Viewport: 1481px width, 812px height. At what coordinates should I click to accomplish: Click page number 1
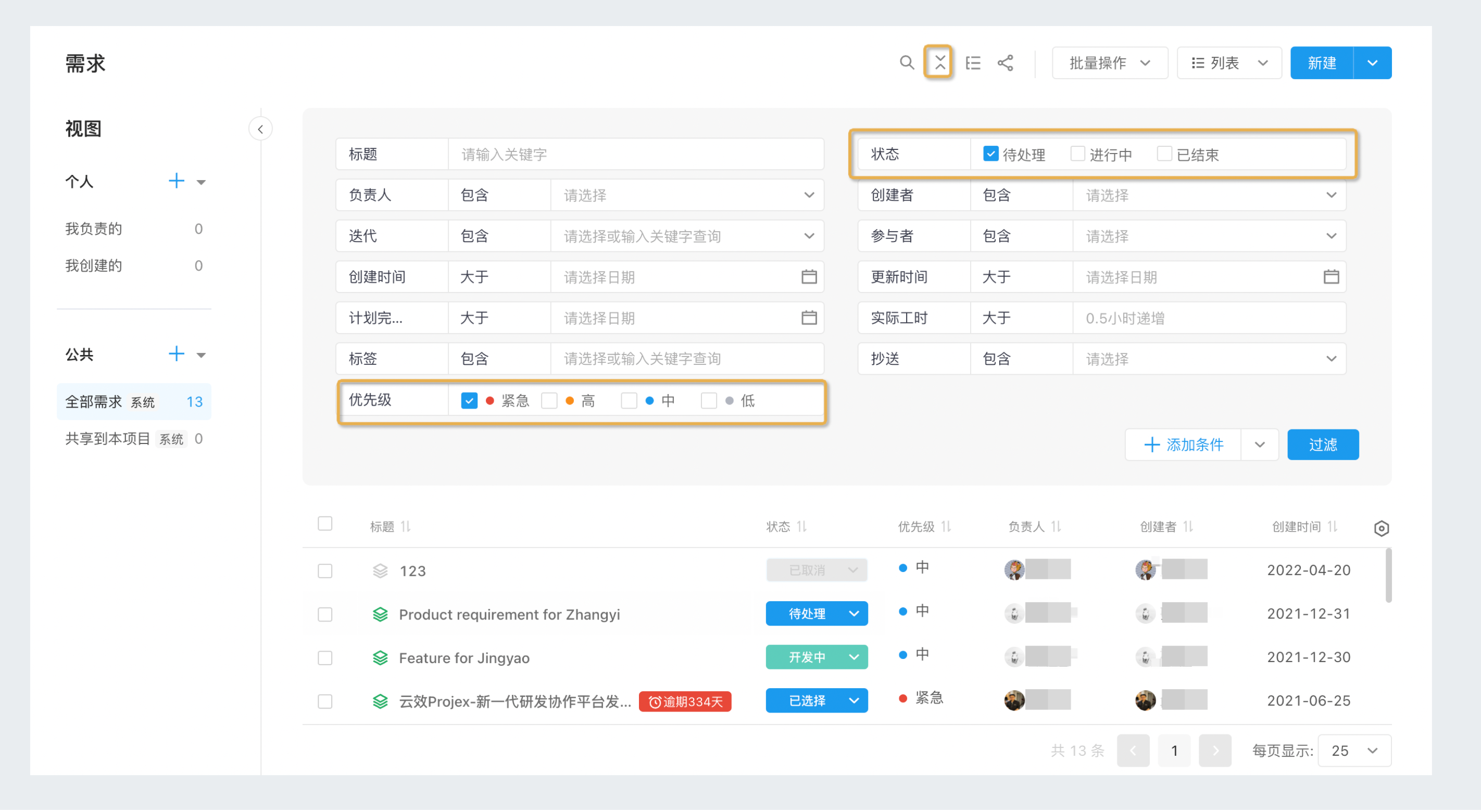[1174, 751]
